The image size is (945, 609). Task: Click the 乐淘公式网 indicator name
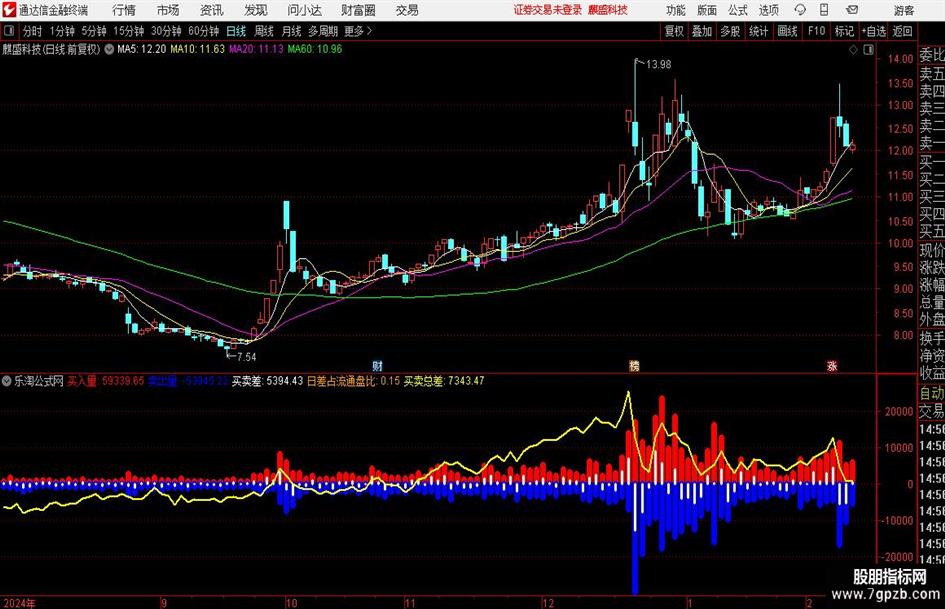(x=39, y=381)
